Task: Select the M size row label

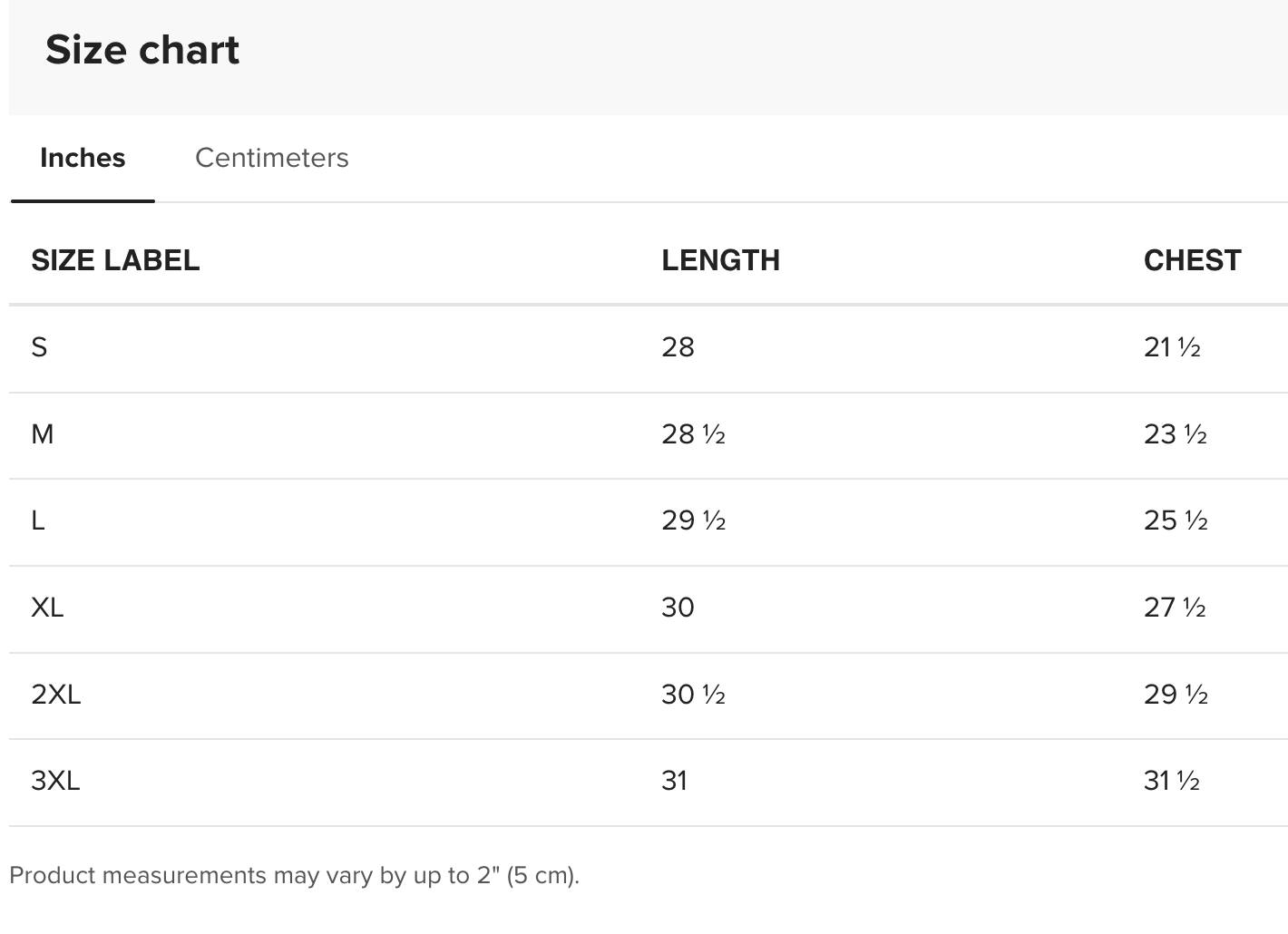Action: tap(43, 434)
